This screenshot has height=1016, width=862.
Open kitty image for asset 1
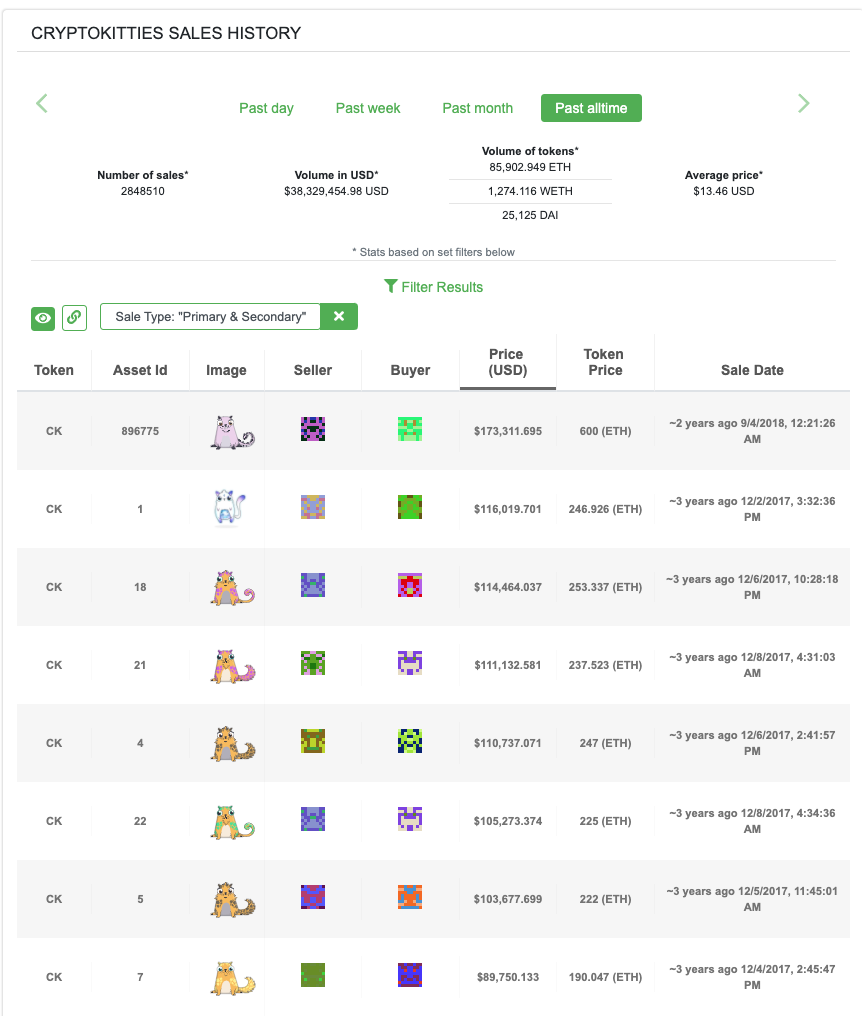pyautogui.click(x=229, y=508)
